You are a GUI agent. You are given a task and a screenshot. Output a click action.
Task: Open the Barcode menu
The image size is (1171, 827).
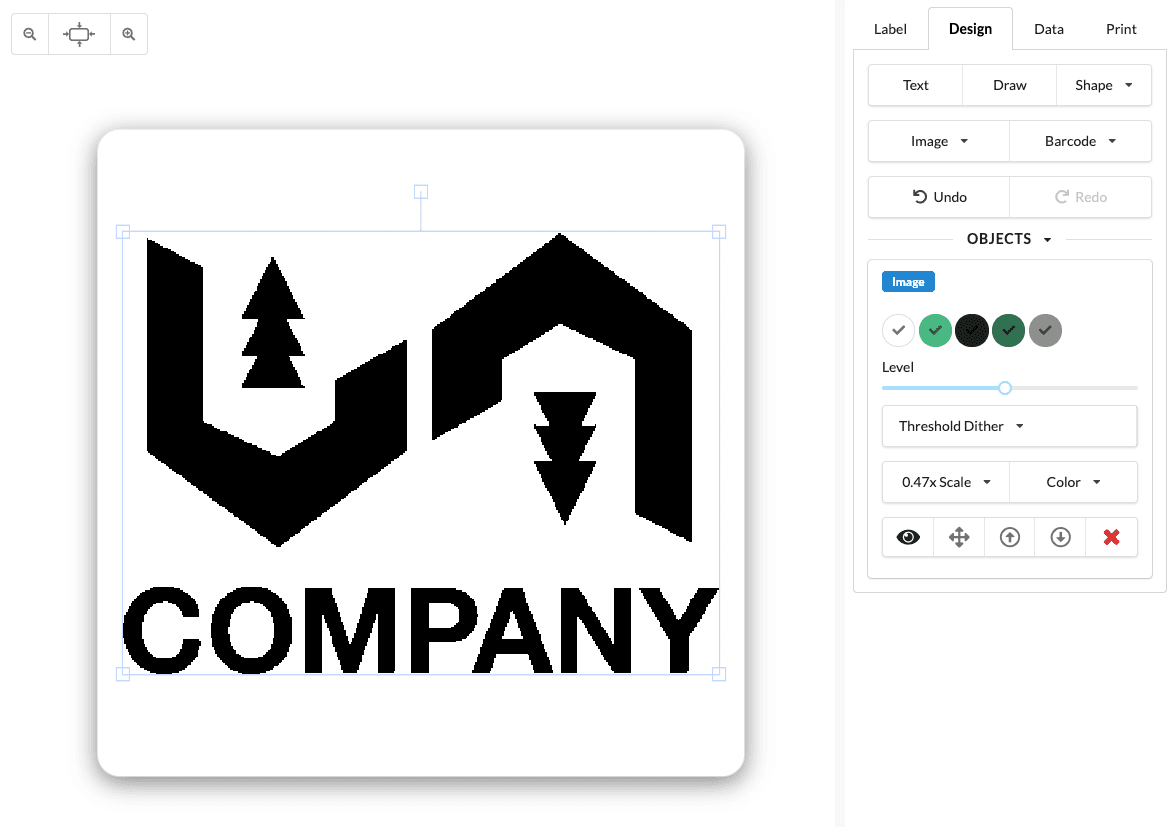tap(1080, 141)
